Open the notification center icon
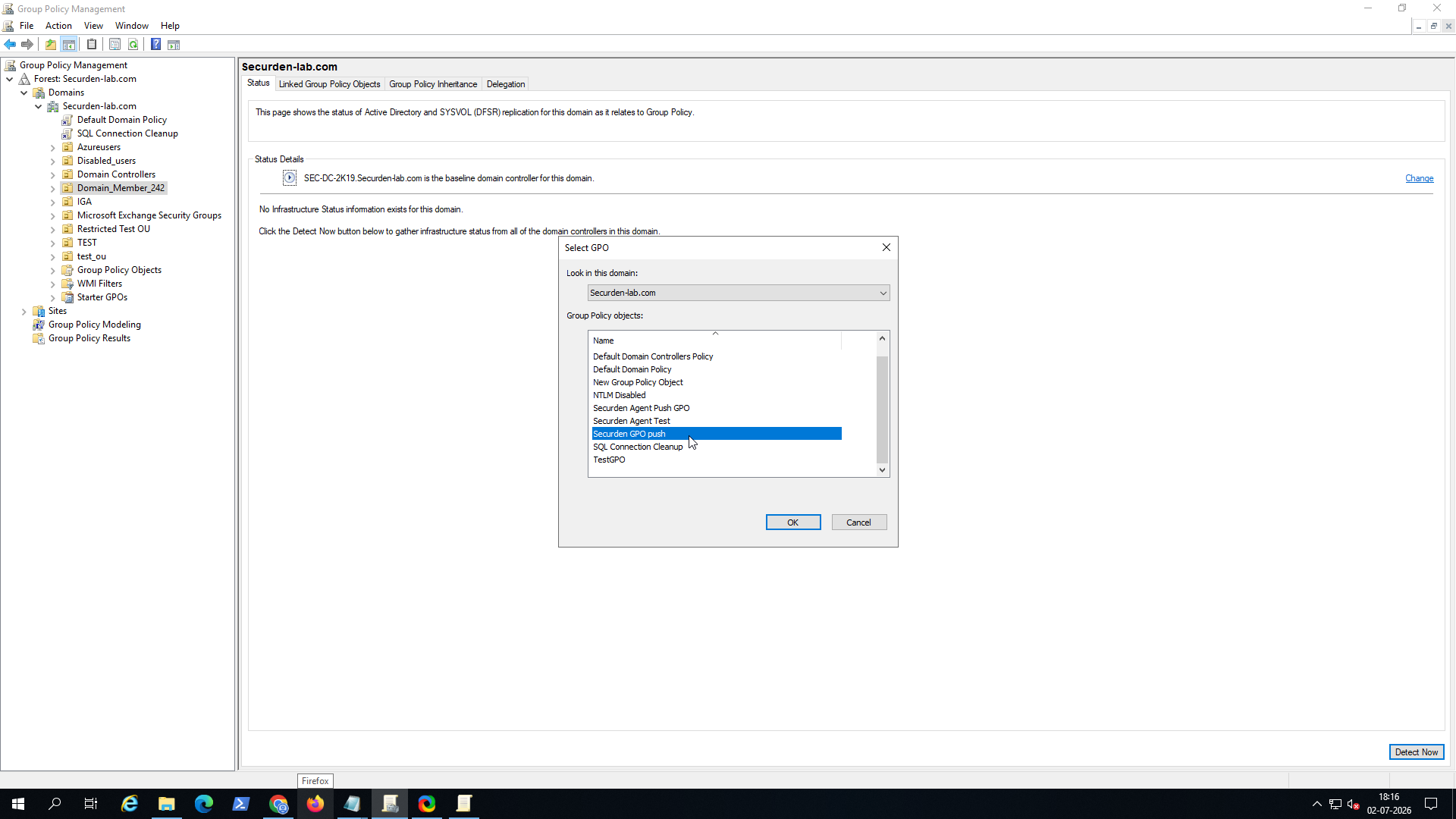This screenshot has height=819, width=1456. coord(1431,804)
